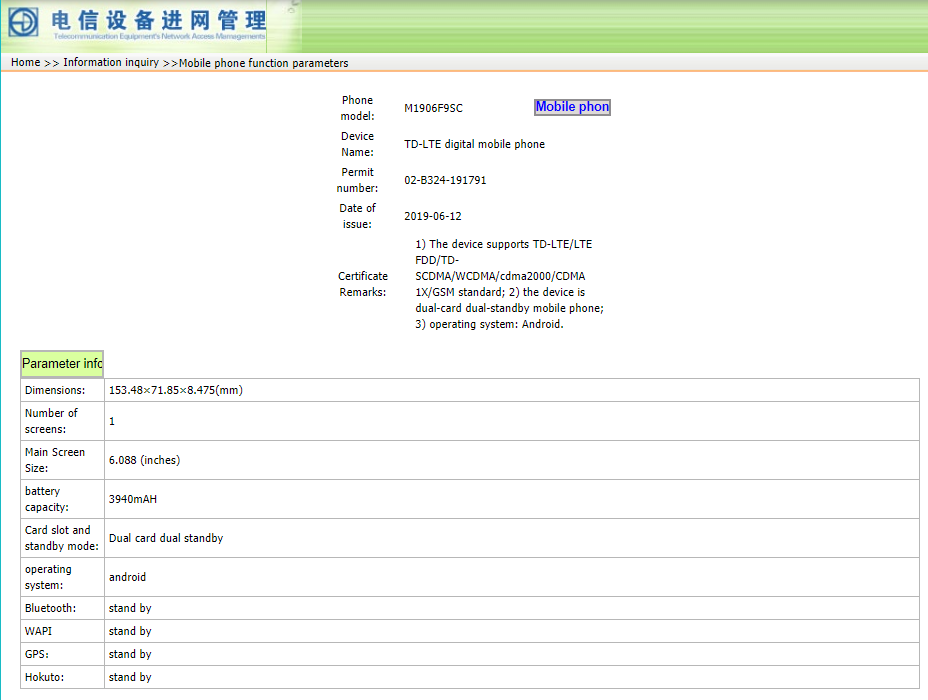This screenshot has width=928, height=700.
Task: Open Information inquiry breadcrumb link
Action: tap(111, 63)
